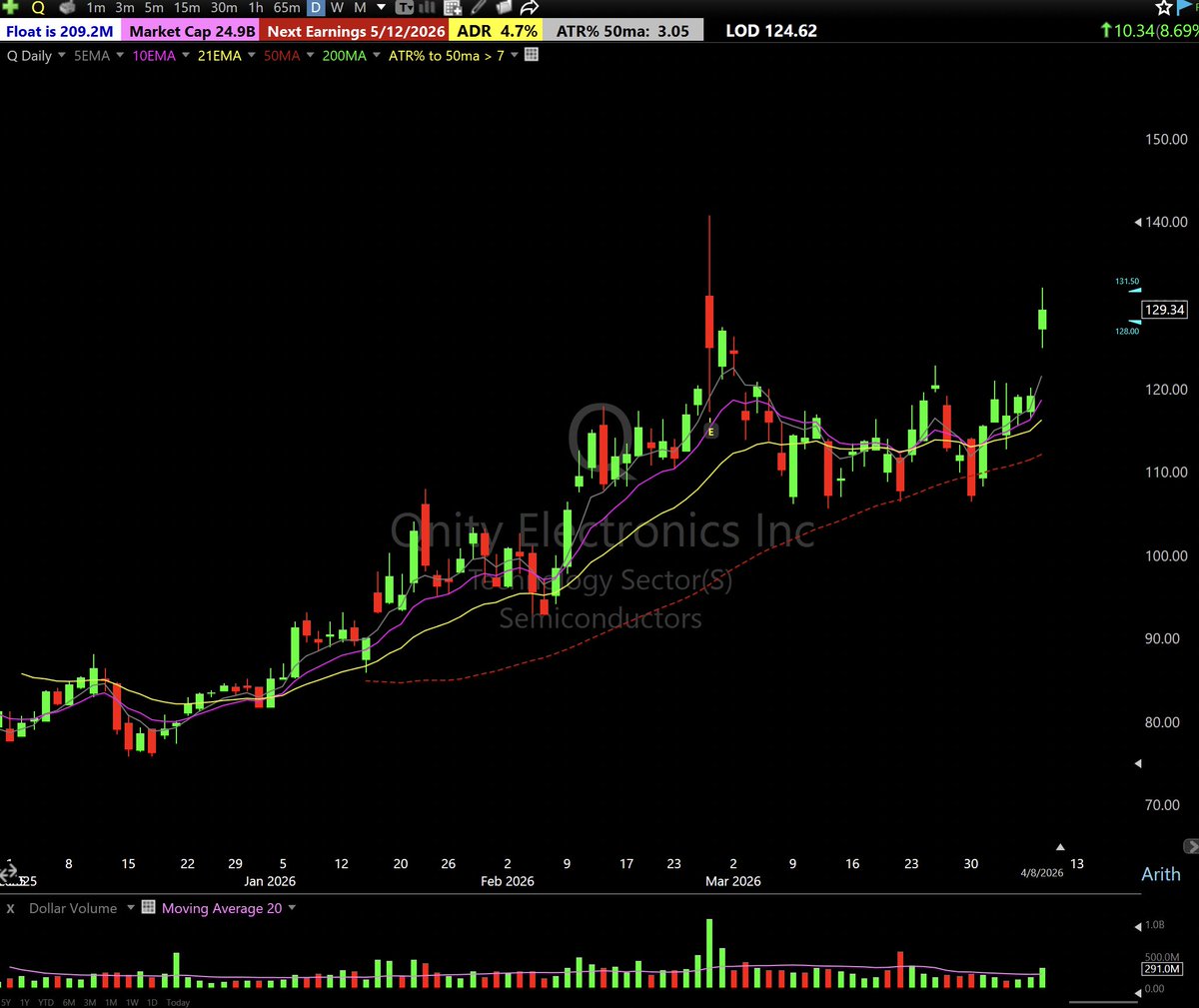This screenshot has width=1199, height=1008.
Task: Click the Next Earnings 5/12/2026 label
Action: [x=356, y=31]
